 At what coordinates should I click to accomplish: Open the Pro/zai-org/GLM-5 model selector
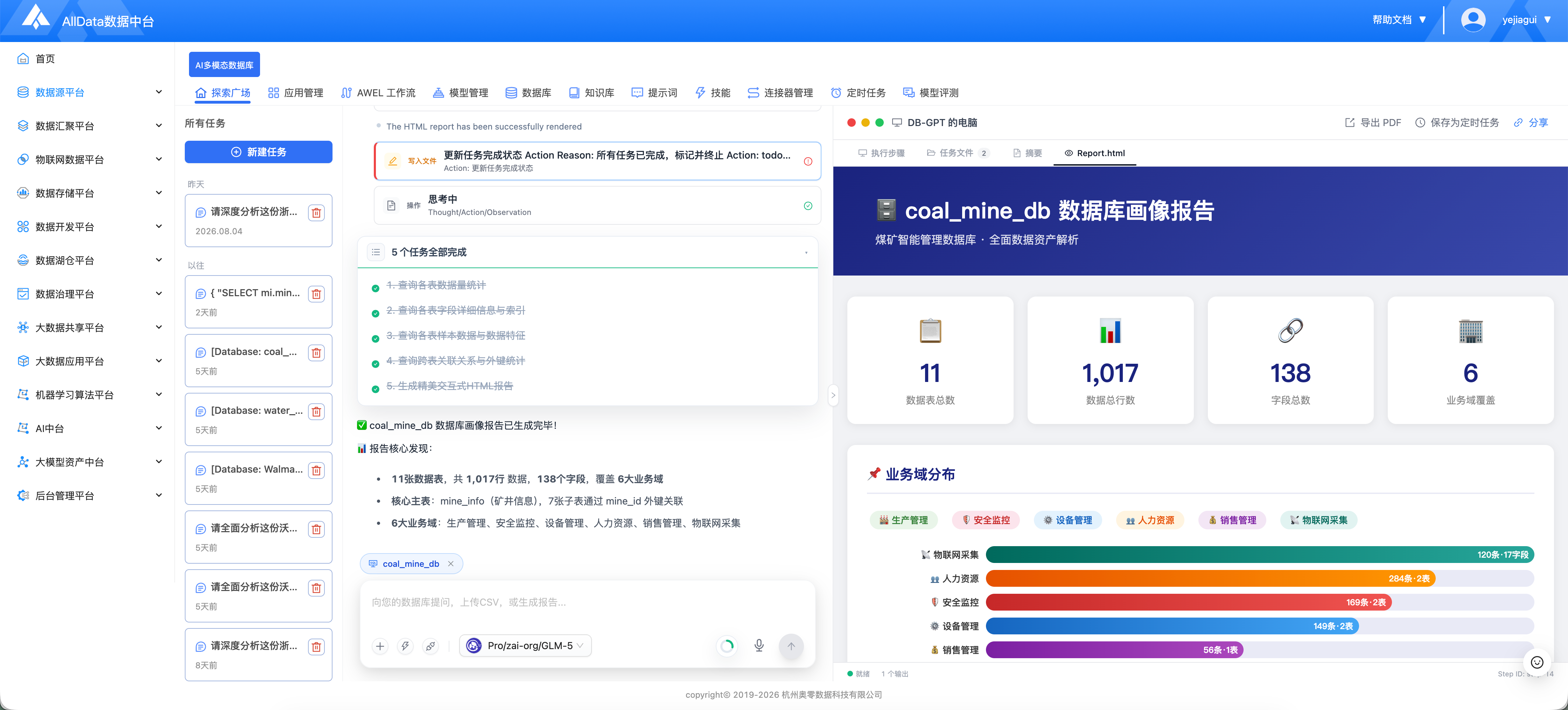tap(525, 646)
